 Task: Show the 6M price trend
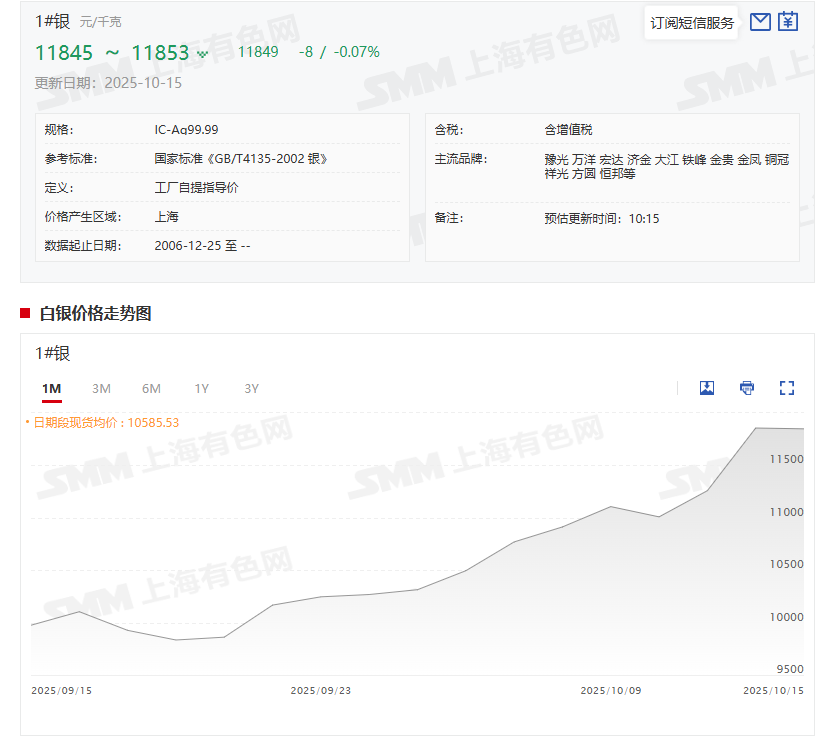(x=151, y=388)
